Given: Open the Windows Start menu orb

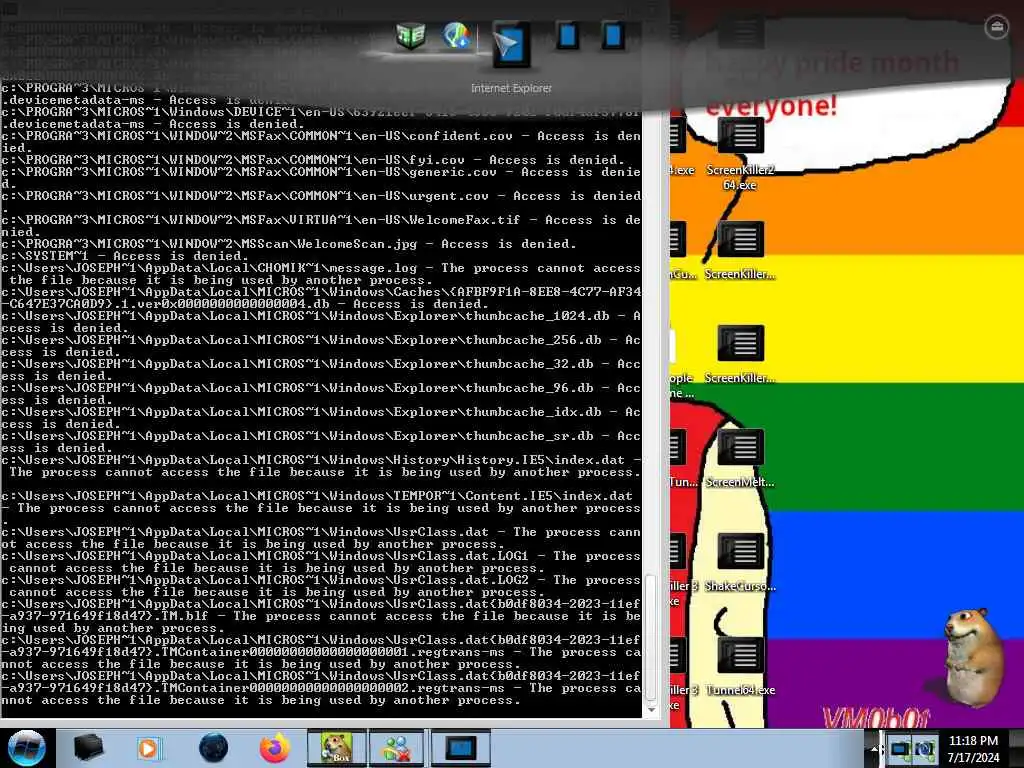Looking at the screenshot, I should click(x=27, y=748).
